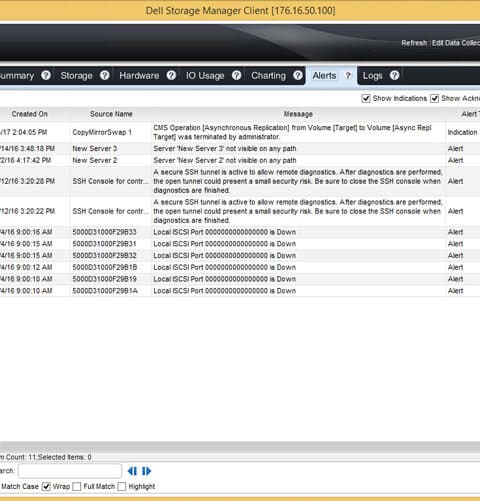
Task: Switch to the Storage tab
Action: (x=76, y=76)
